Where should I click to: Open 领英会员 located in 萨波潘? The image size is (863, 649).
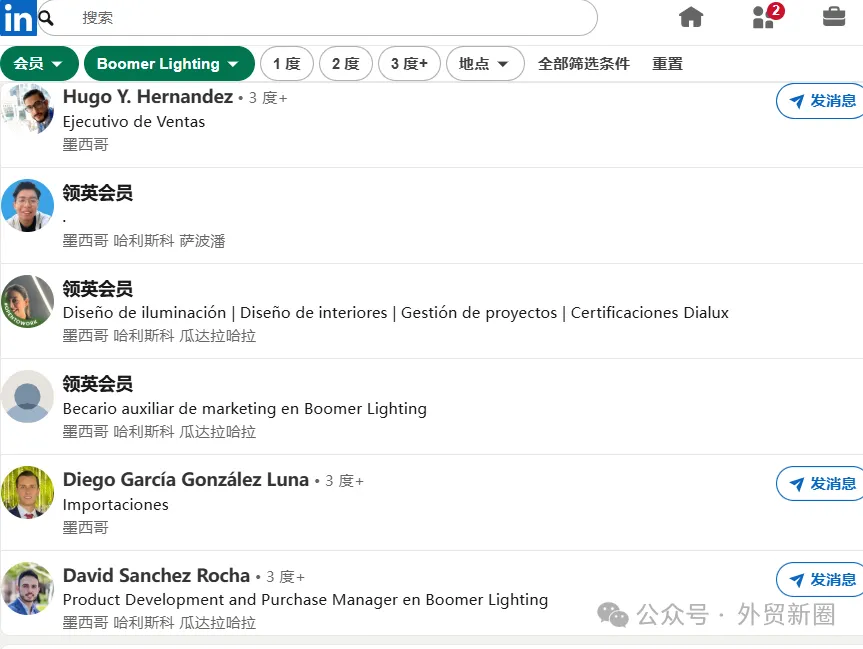click(97, 193)
